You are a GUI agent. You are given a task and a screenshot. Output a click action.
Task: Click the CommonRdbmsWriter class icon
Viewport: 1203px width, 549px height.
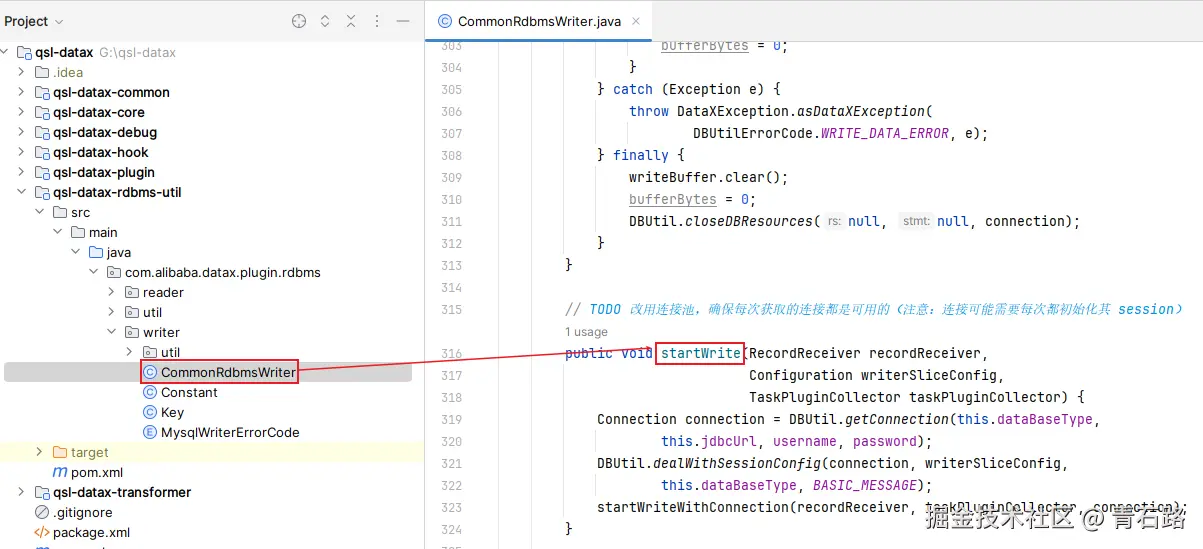coord(150,372)
